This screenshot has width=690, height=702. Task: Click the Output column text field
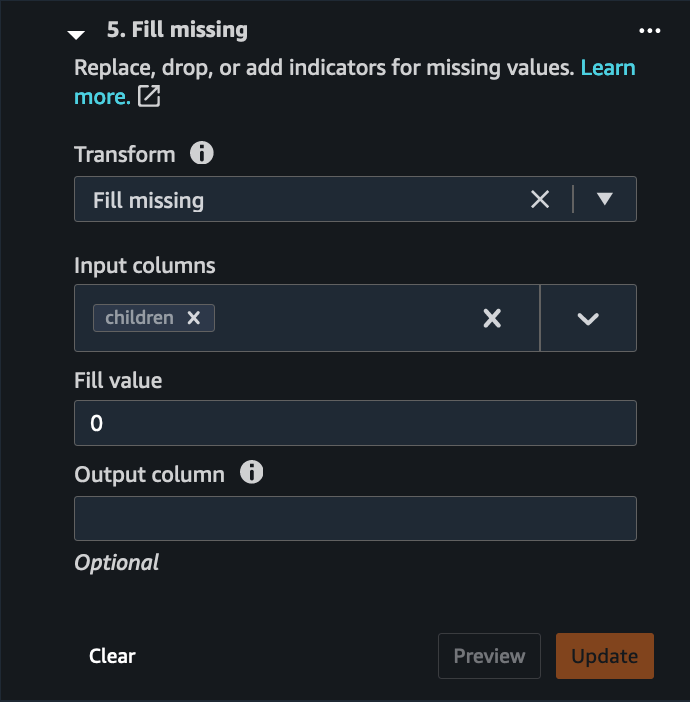(x=355, y=518)
